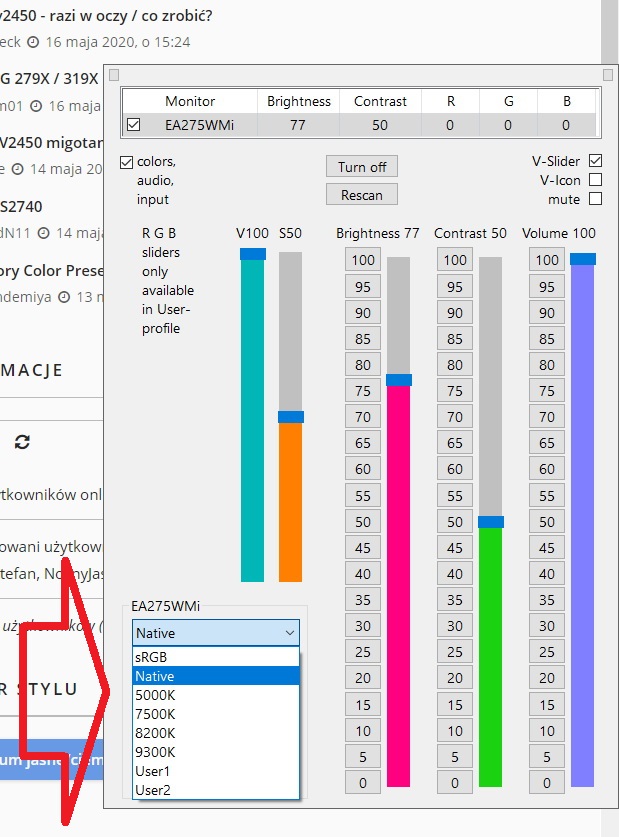Image resolution: width=619 pixels, height=837 pixels.
Task: Toggle the colors, audio, input checkbox
Action: [x=126, y=162]
